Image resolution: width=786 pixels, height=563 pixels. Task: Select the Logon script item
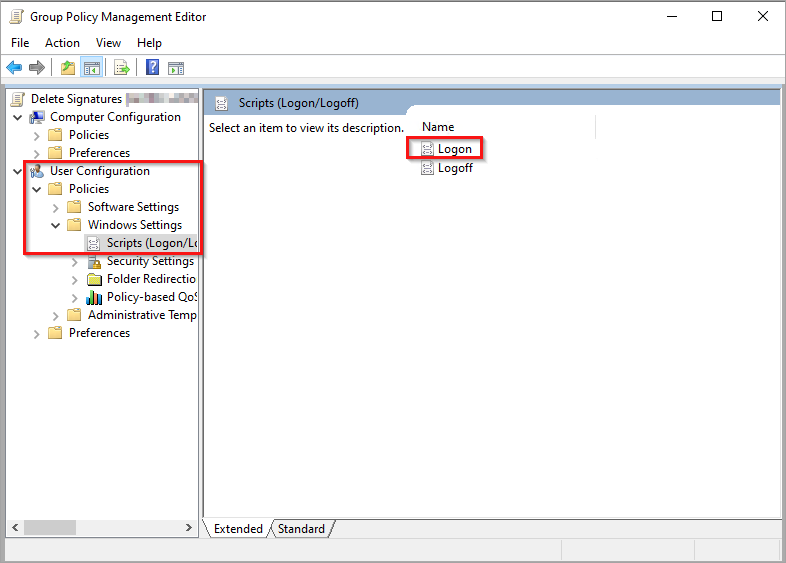(x=454, y=149)
